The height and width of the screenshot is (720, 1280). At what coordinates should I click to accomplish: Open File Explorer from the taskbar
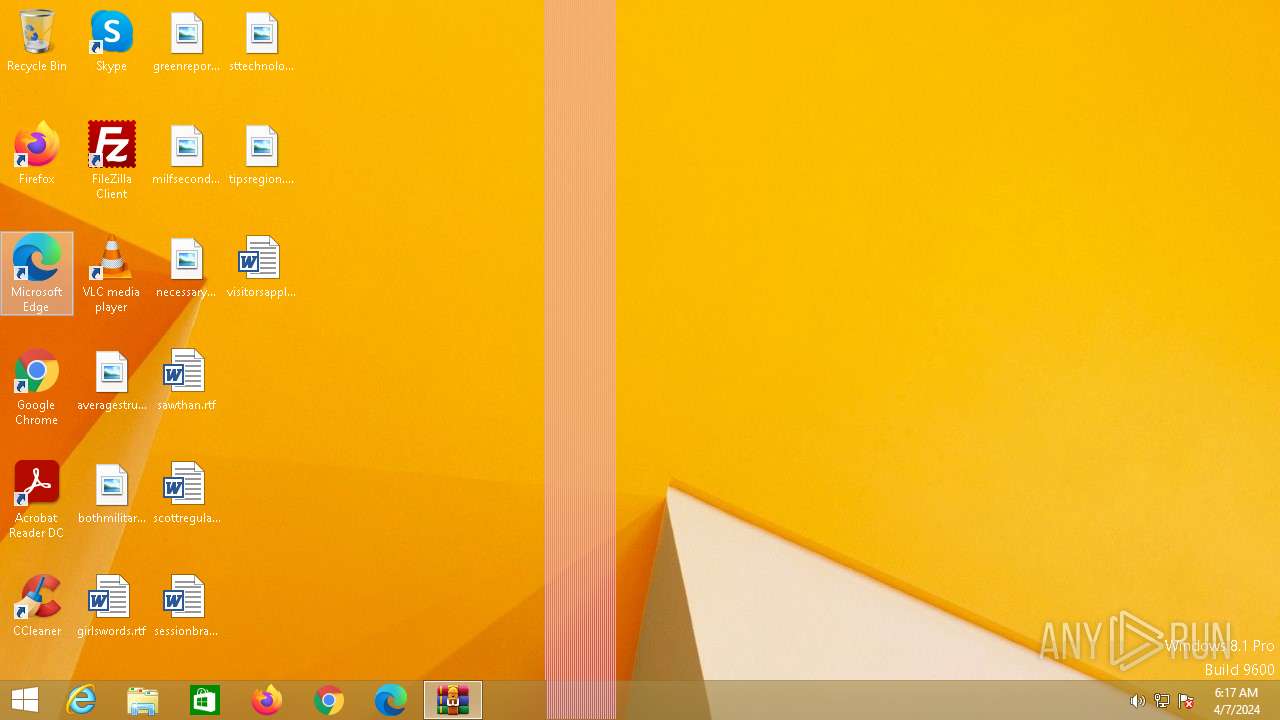pos(143,700)
